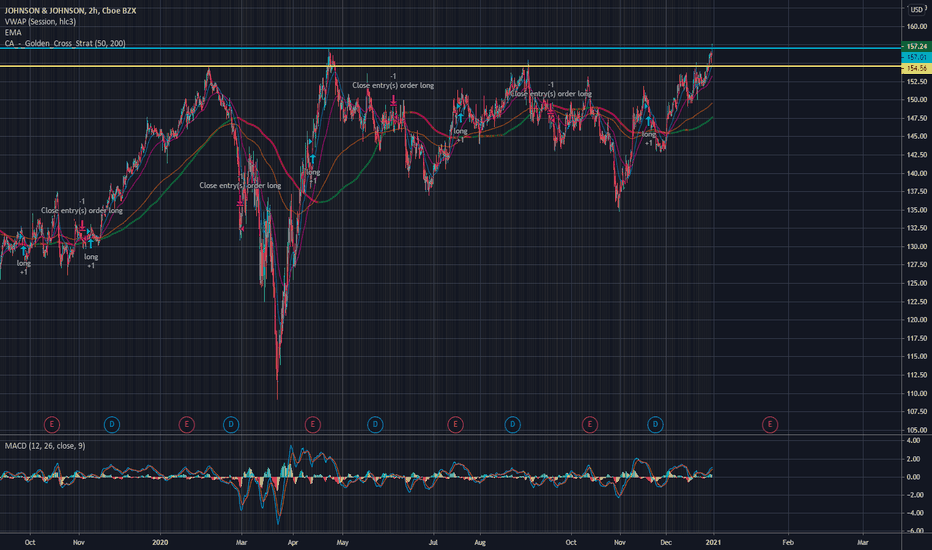Click the 2021 label on time axis
932x550 pixels.
pos(713,542)
